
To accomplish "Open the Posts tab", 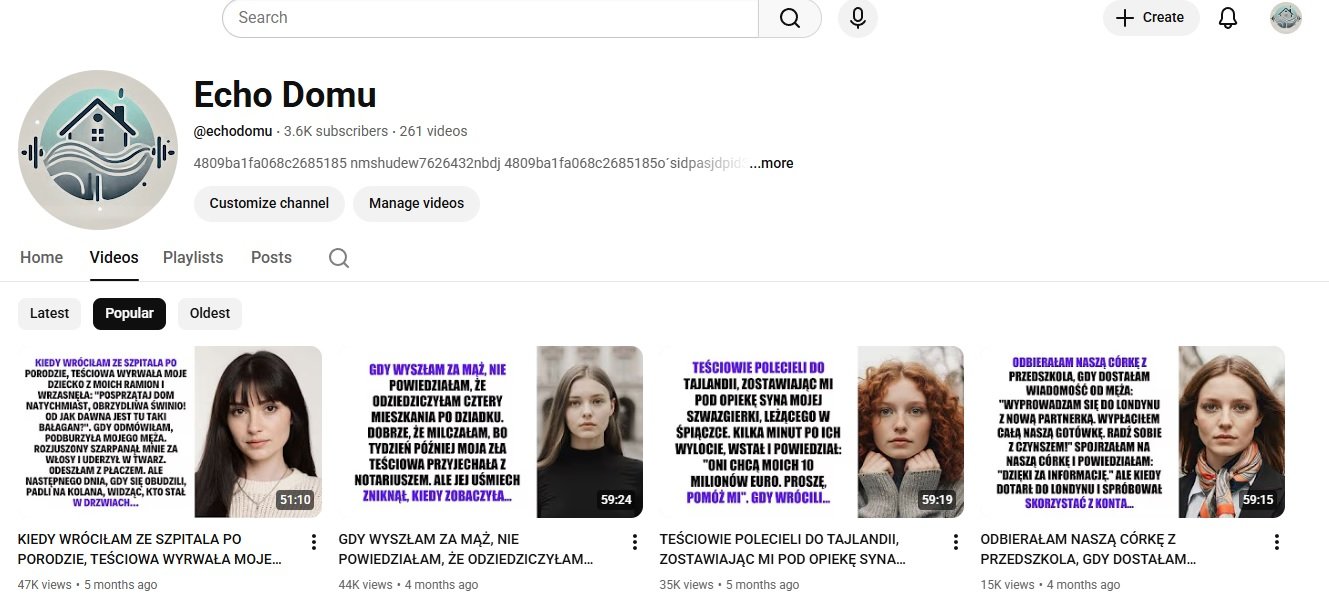I will (271, 257).
